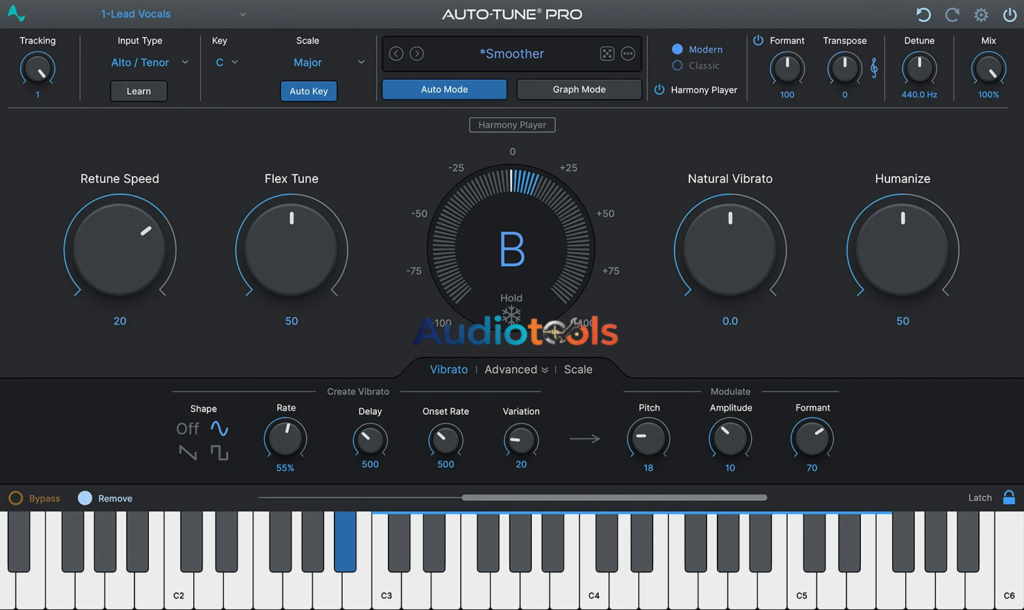Click the snowflake Hold freeze icon
This screenshot has width=1024, height=610.
point(512,313)
